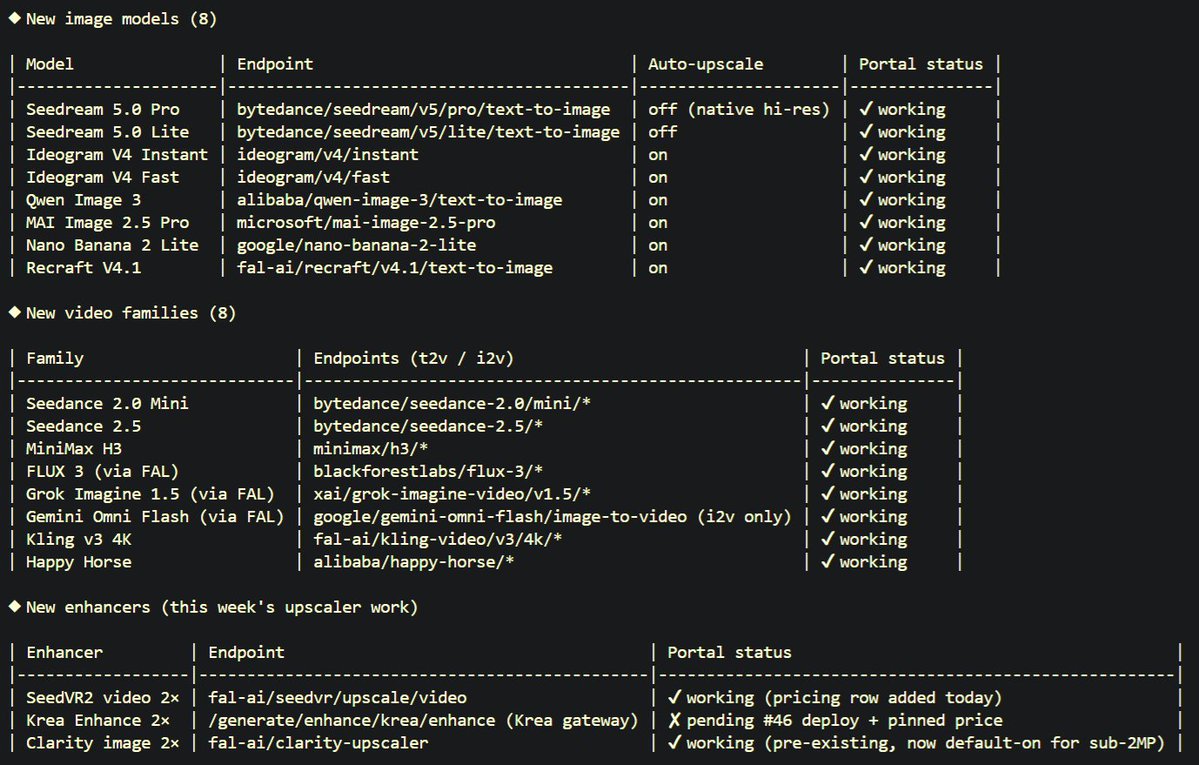
Task: Click the X mark in Krea Enhance row
Action: (x=674, y=720)
